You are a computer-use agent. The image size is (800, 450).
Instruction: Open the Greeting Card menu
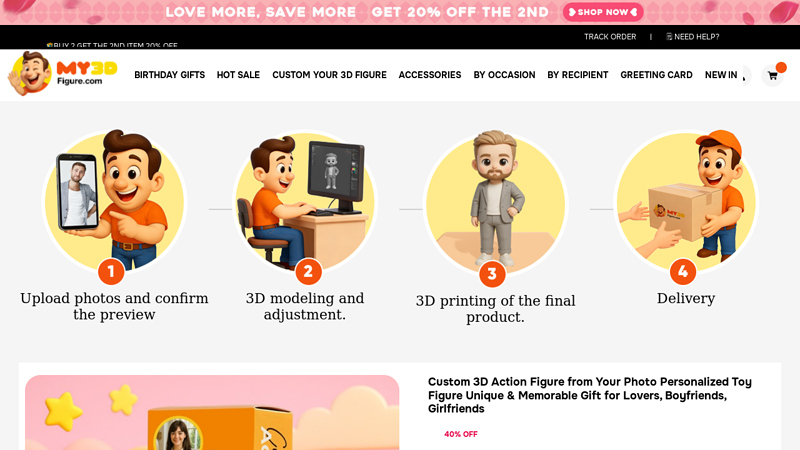pyautogui.click(x=656, y=75)
